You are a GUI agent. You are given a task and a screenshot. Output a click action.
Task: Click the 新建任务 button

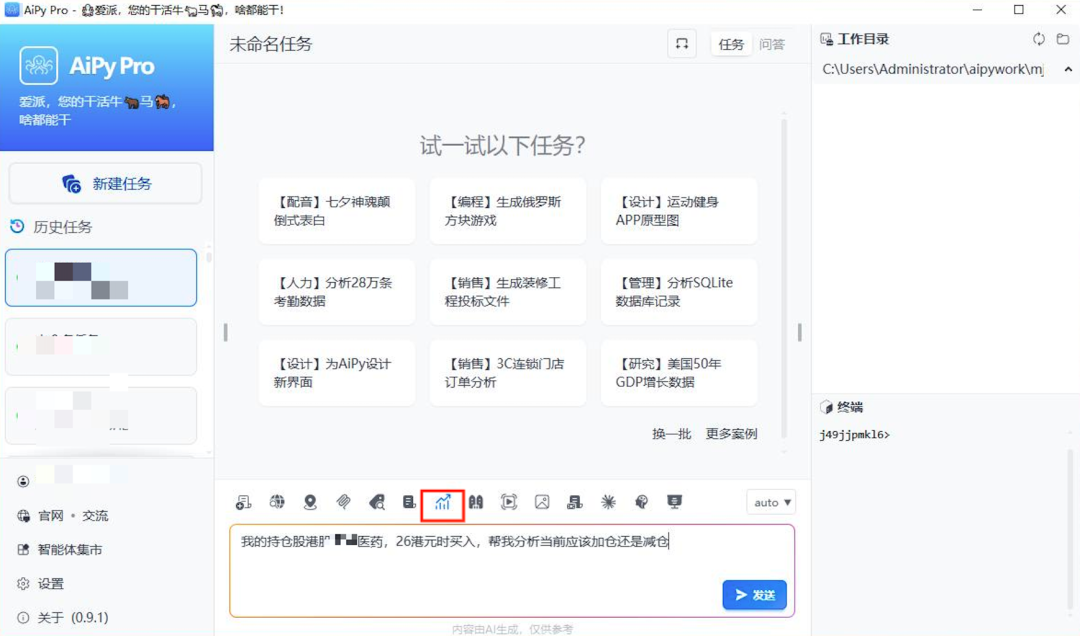coord(105,183)
